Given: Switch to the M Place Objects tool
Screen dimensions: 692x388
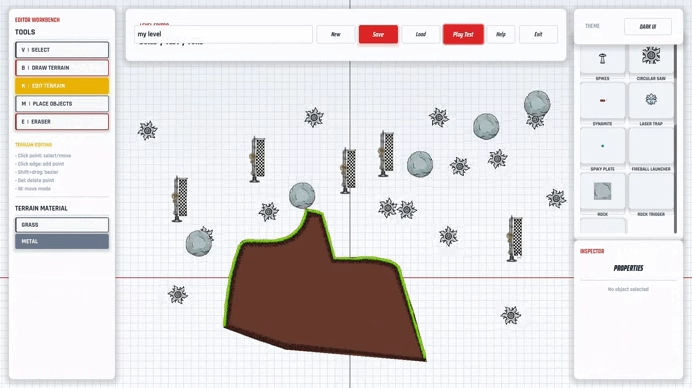Looking at the screenshot, I should [x=62, y=104].
